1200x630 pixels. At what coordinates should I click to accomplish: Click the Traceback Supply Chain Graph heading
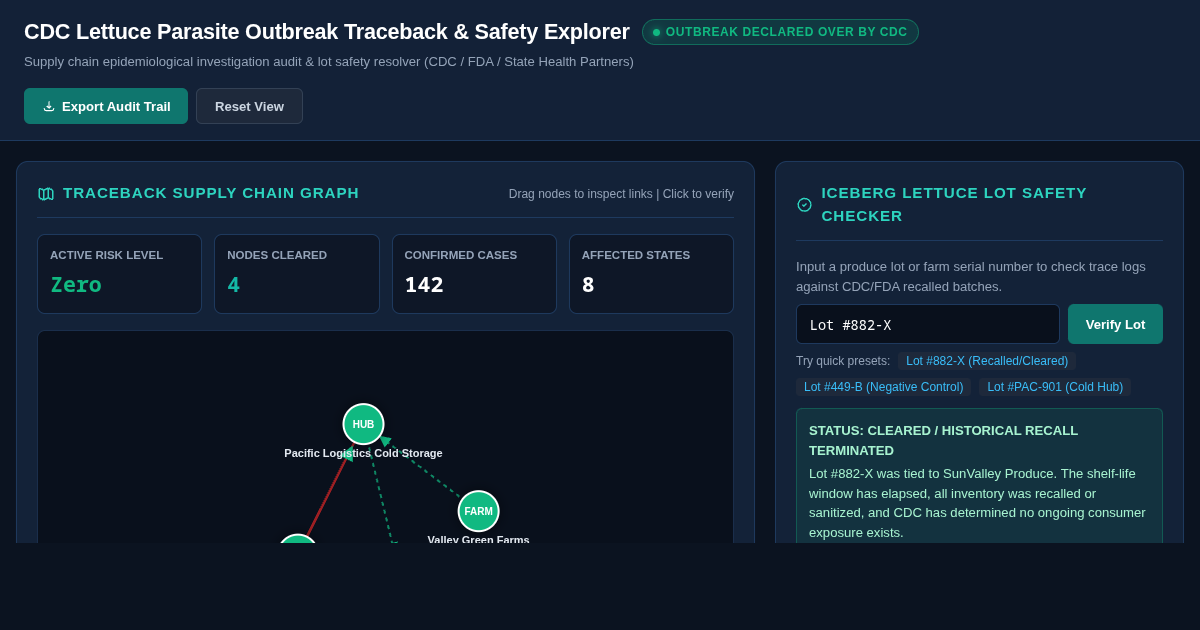(211, 193)
